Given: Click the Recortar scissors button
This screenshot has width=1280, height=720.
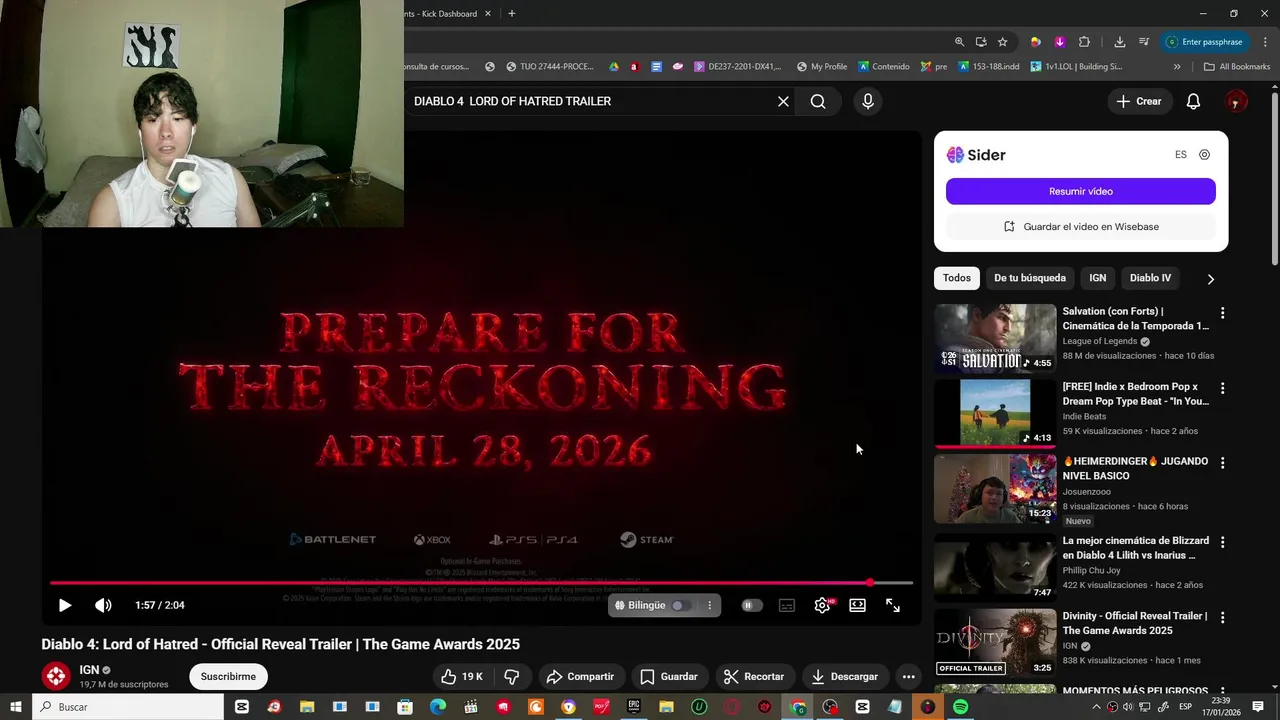Looking at the screenshot, I should [x=754, y=677].
